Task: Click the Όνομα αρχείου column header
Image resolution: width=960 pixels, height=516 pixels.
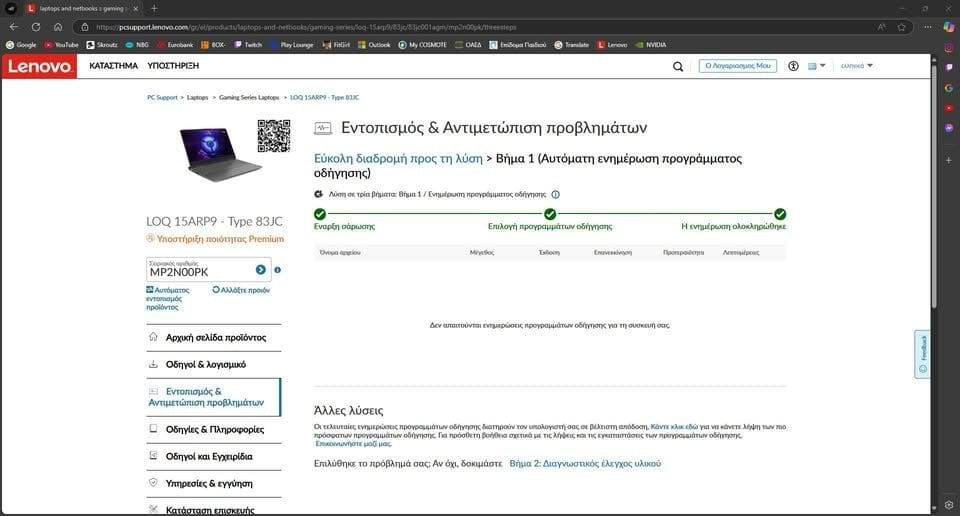Action: point(340,252)
